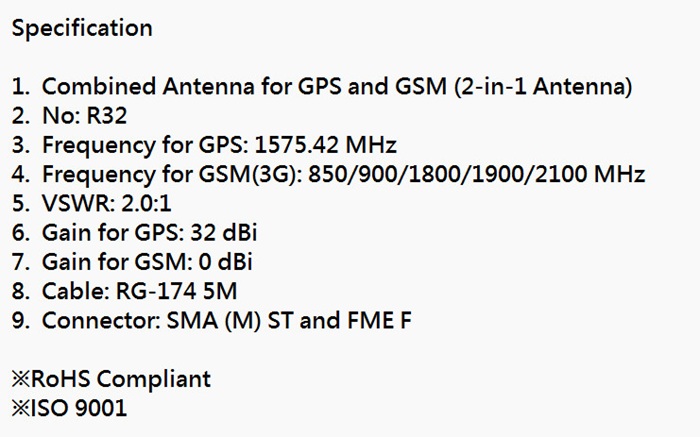Click the ※ symbol before ISO 9001
Viewport: 700px width, 437px height.
click(21, 409)
